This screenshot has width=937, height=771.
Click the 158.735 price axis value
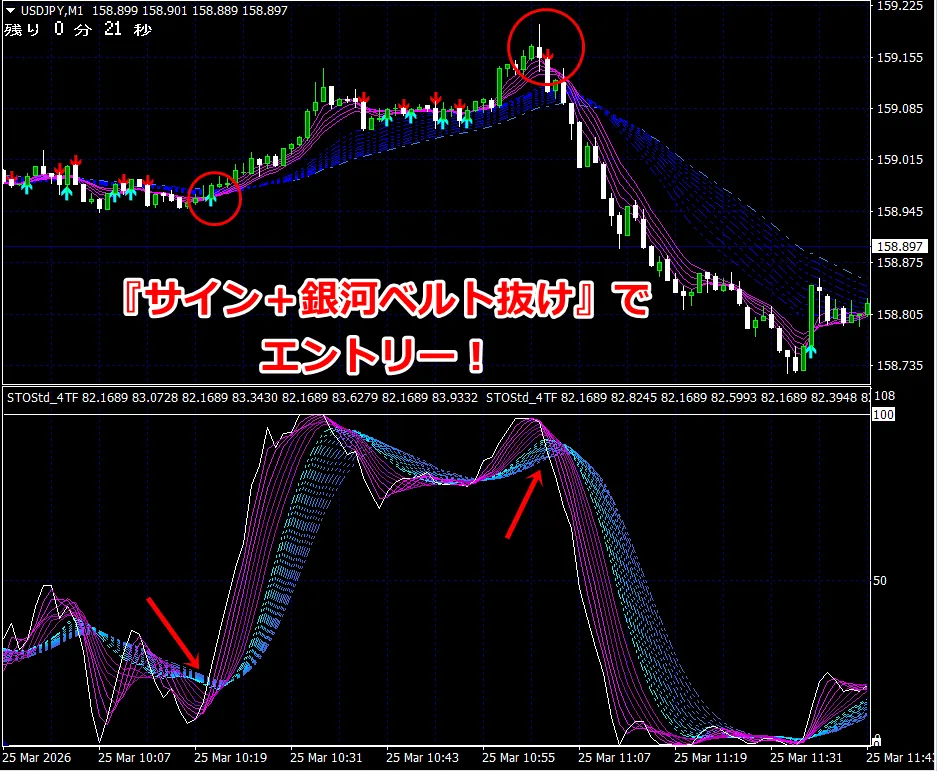[897, 367]
